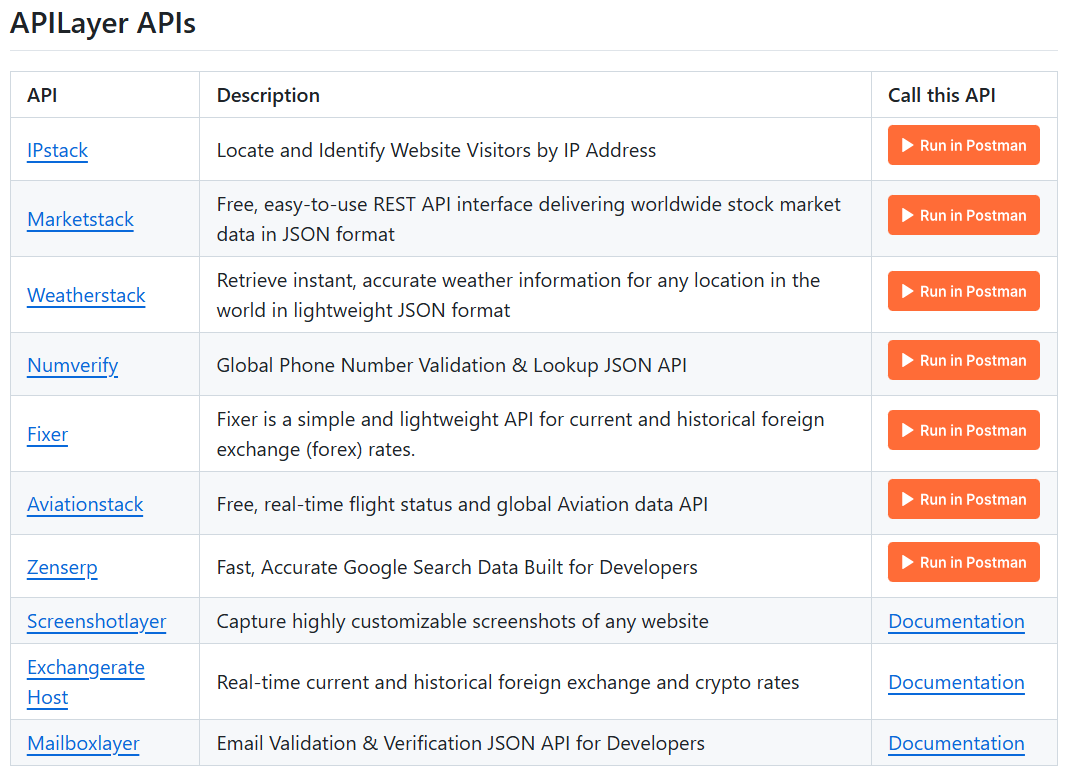Image resolution: width=1070 pixels, height=784 pixels.
Task: Click the play icon on Weatherstack's Run button
Action: pos(908,291)
